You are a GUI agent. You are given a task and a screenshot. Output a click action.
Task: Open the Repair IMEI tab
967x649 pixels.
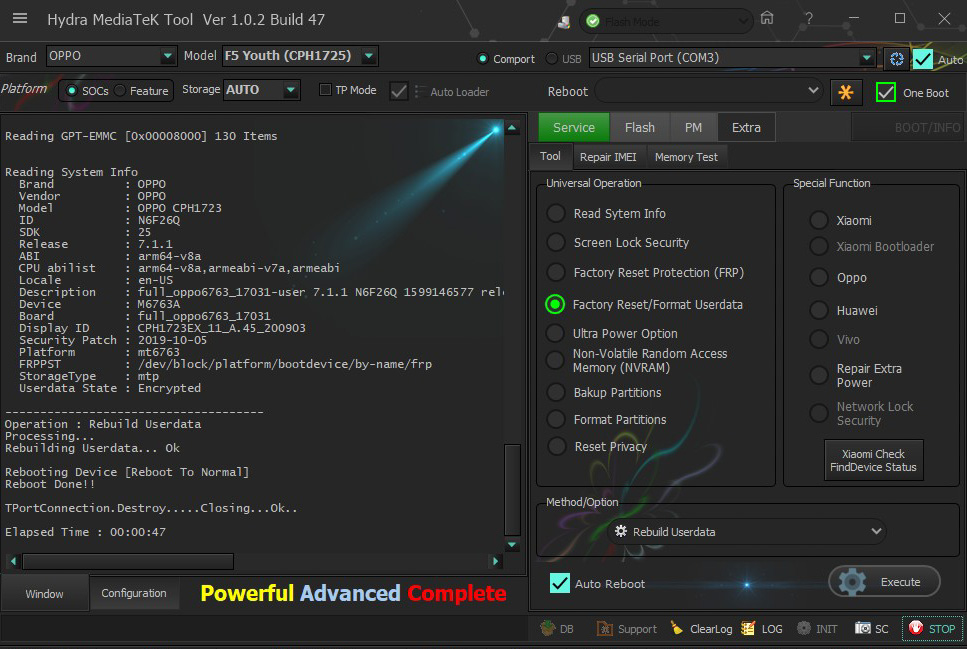click(x=608, y=157)
